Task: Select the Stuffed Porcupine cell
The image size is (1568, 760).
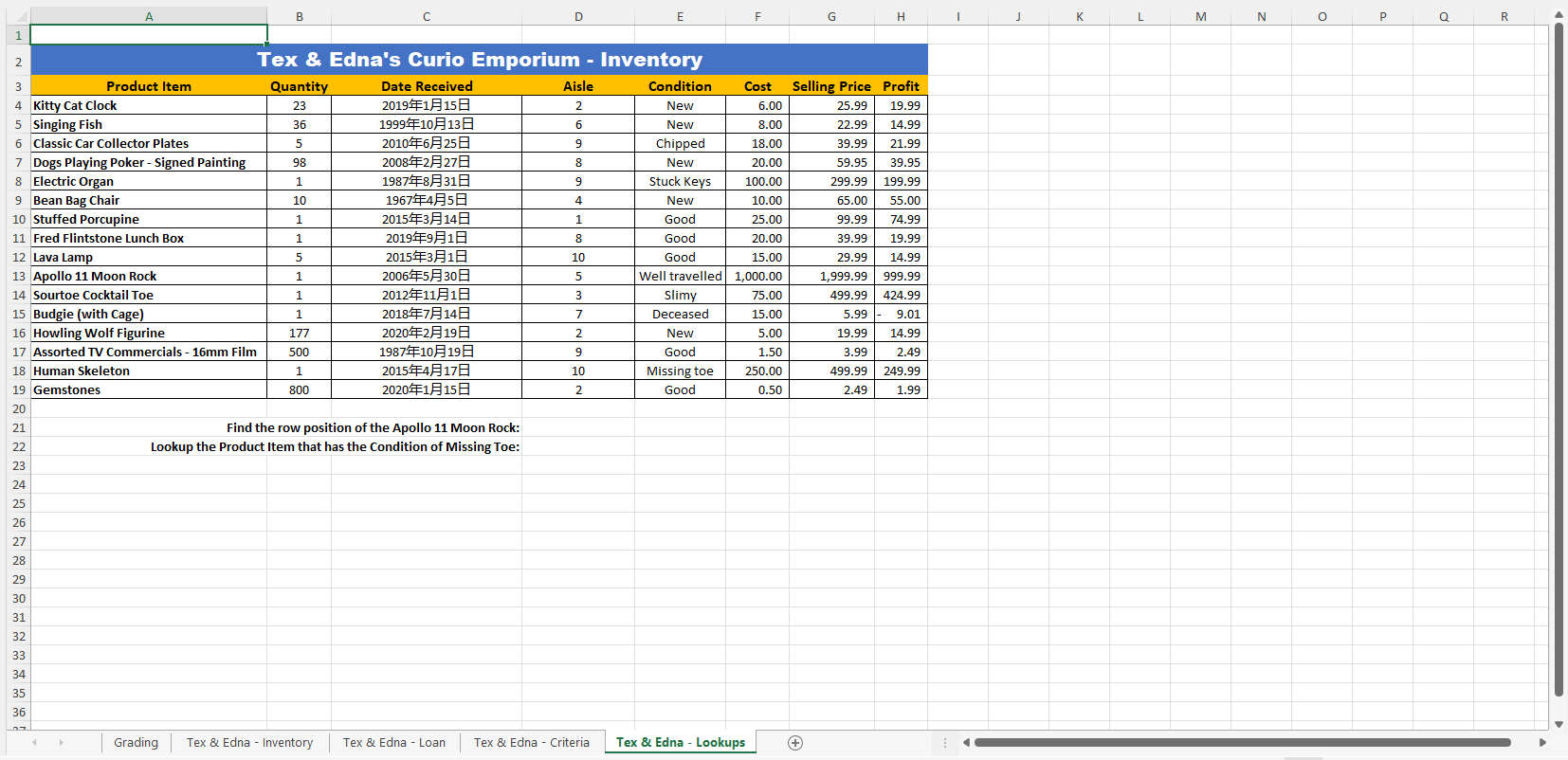Action: point(149,219)
